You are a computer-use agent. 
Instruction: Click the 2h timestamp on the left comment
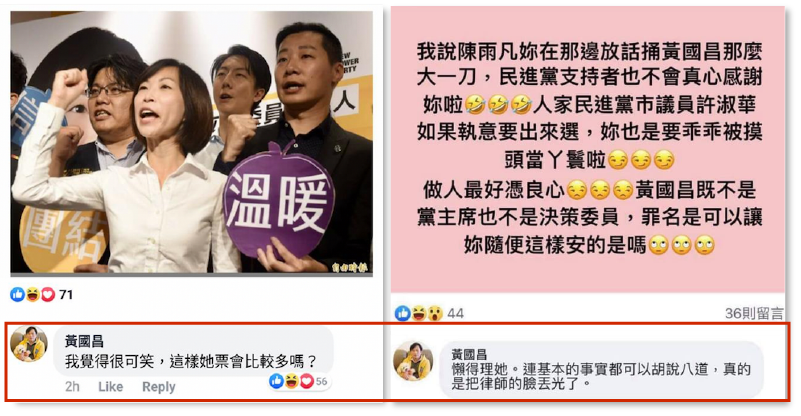click(x=72, y=387)
